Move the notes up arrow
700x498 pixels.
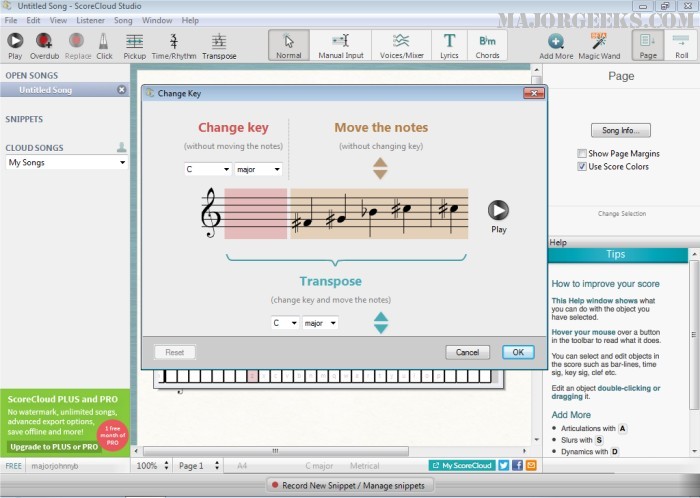click(x=380, y=162)
